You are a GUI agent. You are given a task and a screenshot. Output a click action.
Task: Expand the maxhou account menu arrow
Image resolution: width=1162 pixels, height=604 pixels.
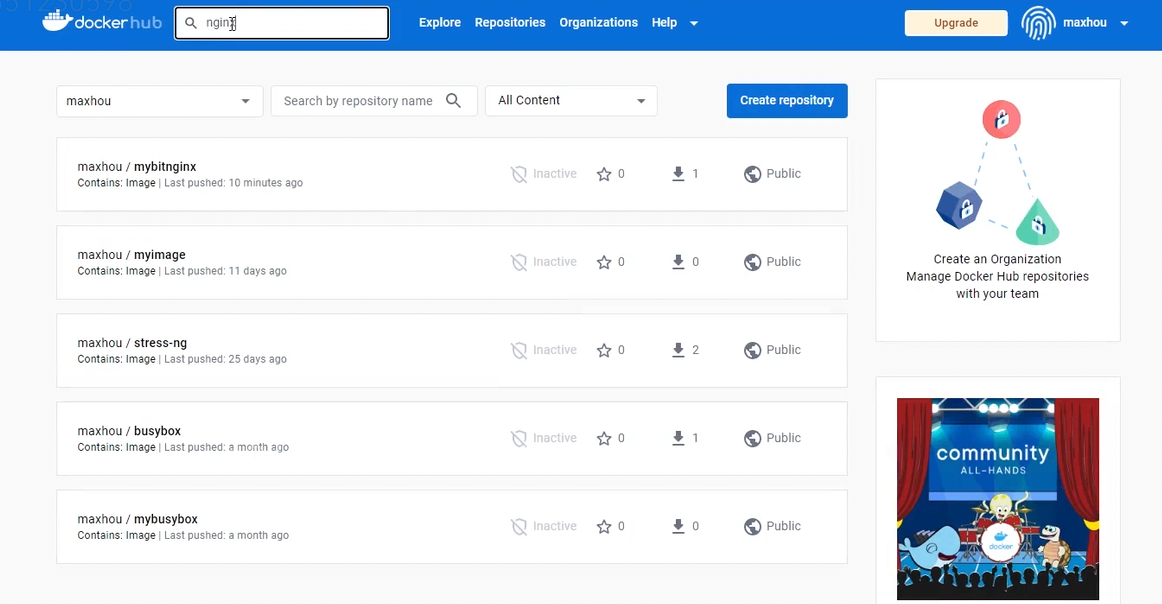(1124, 23)
